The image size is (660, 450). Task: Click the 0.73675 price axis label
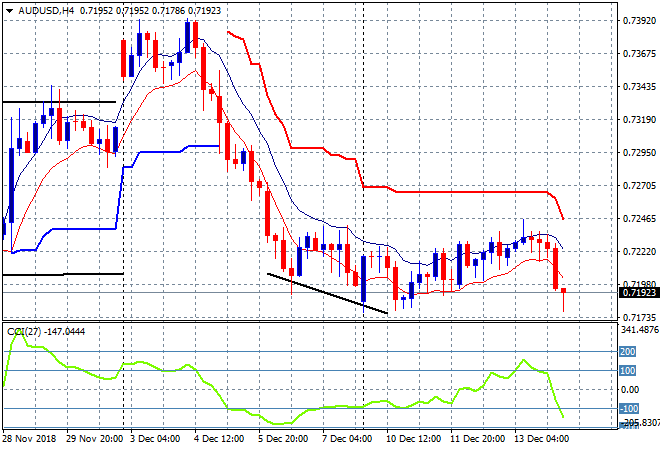[639, 53]
